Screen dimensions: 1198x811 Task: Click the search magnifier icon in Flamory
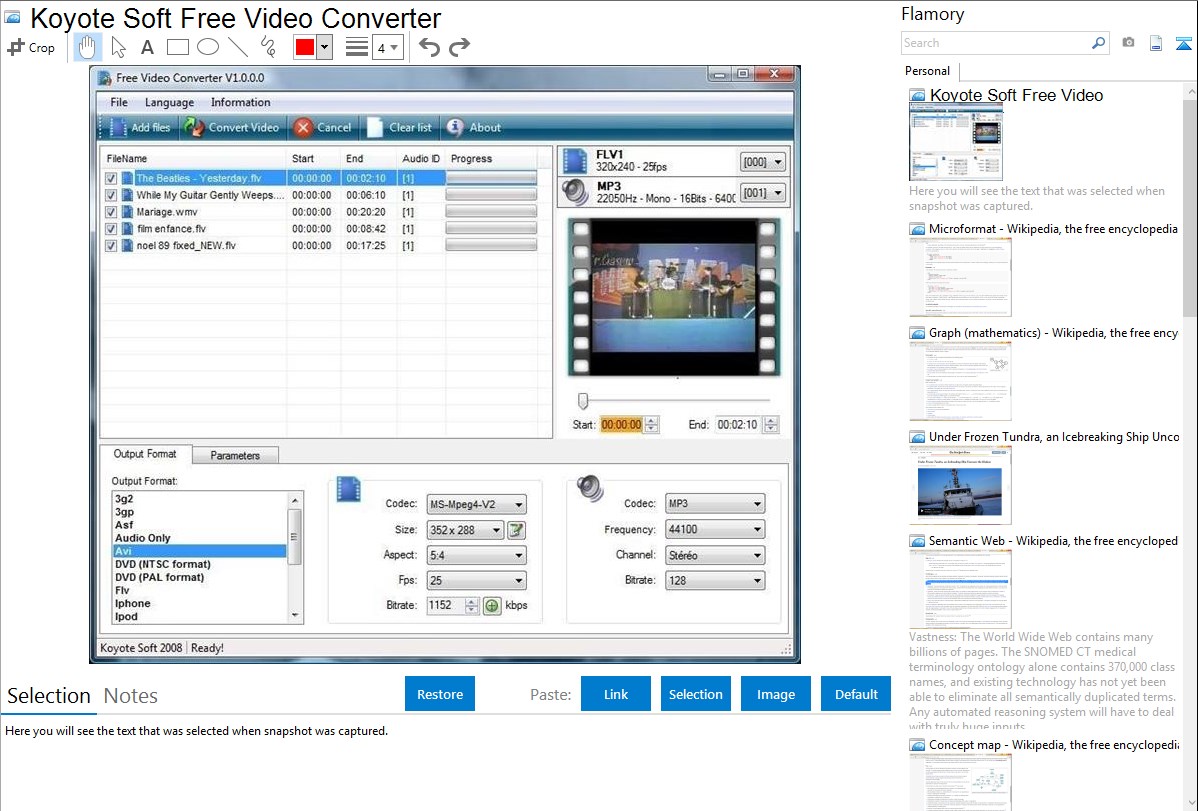[x=1098, y=43]
